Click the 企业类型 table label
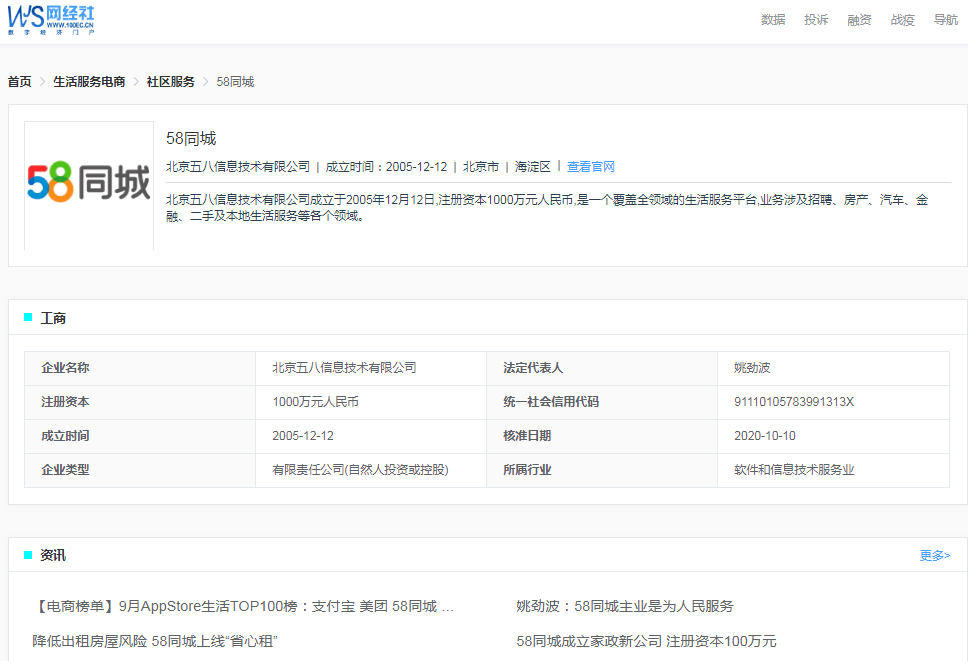This screenshot has width=968, height=661. (x=65, y=470)
